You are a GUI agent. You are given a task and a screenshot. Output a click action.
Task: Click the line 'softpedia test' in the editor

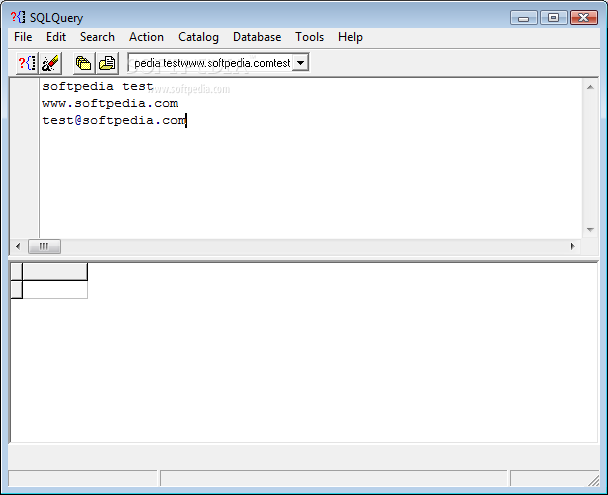coord(98,86)
